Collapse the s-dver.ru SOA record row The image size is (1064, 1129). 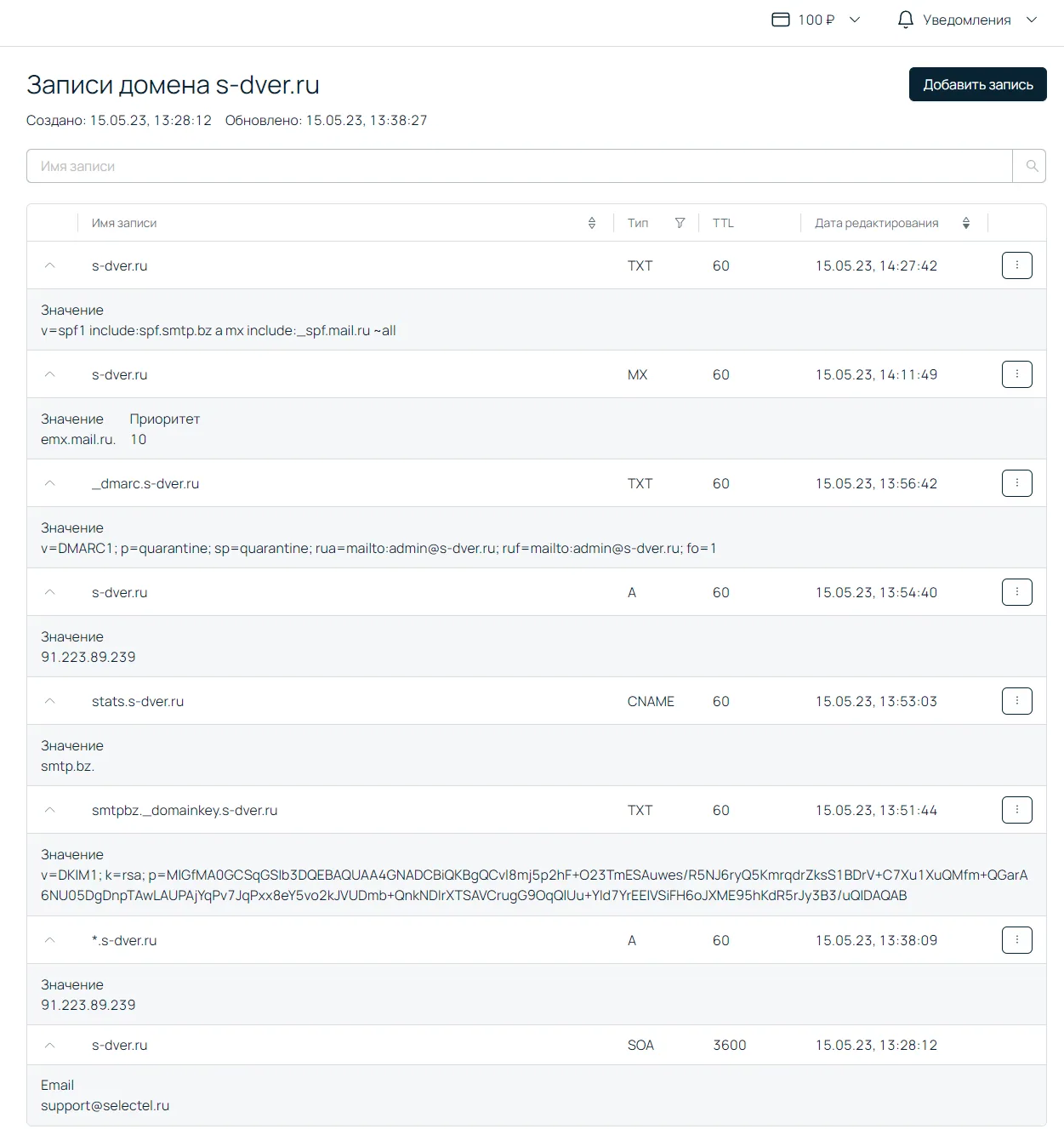coord(49,1045)
